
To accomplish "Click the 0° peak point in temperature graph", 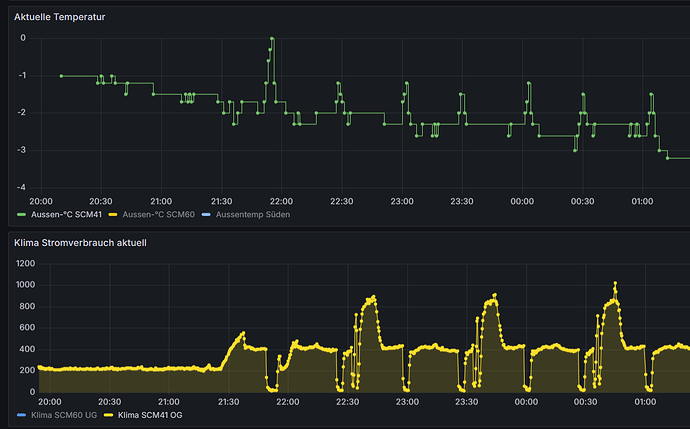I will (x=271, y=39).
